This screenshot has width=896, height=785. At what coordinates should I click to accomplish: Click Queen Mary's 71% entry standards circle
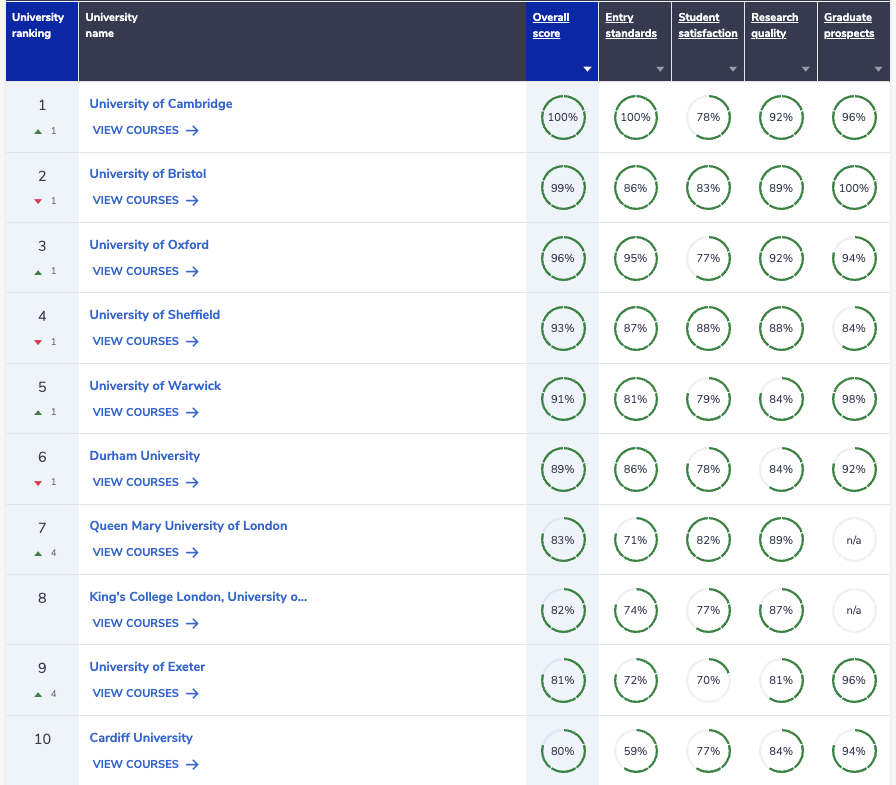point(635,540)
